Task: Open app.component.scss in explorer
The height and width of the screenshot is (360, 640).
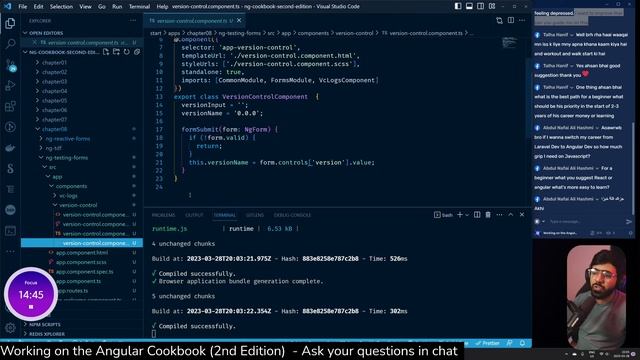Action: pyautogui.click(x=81, y=262)
